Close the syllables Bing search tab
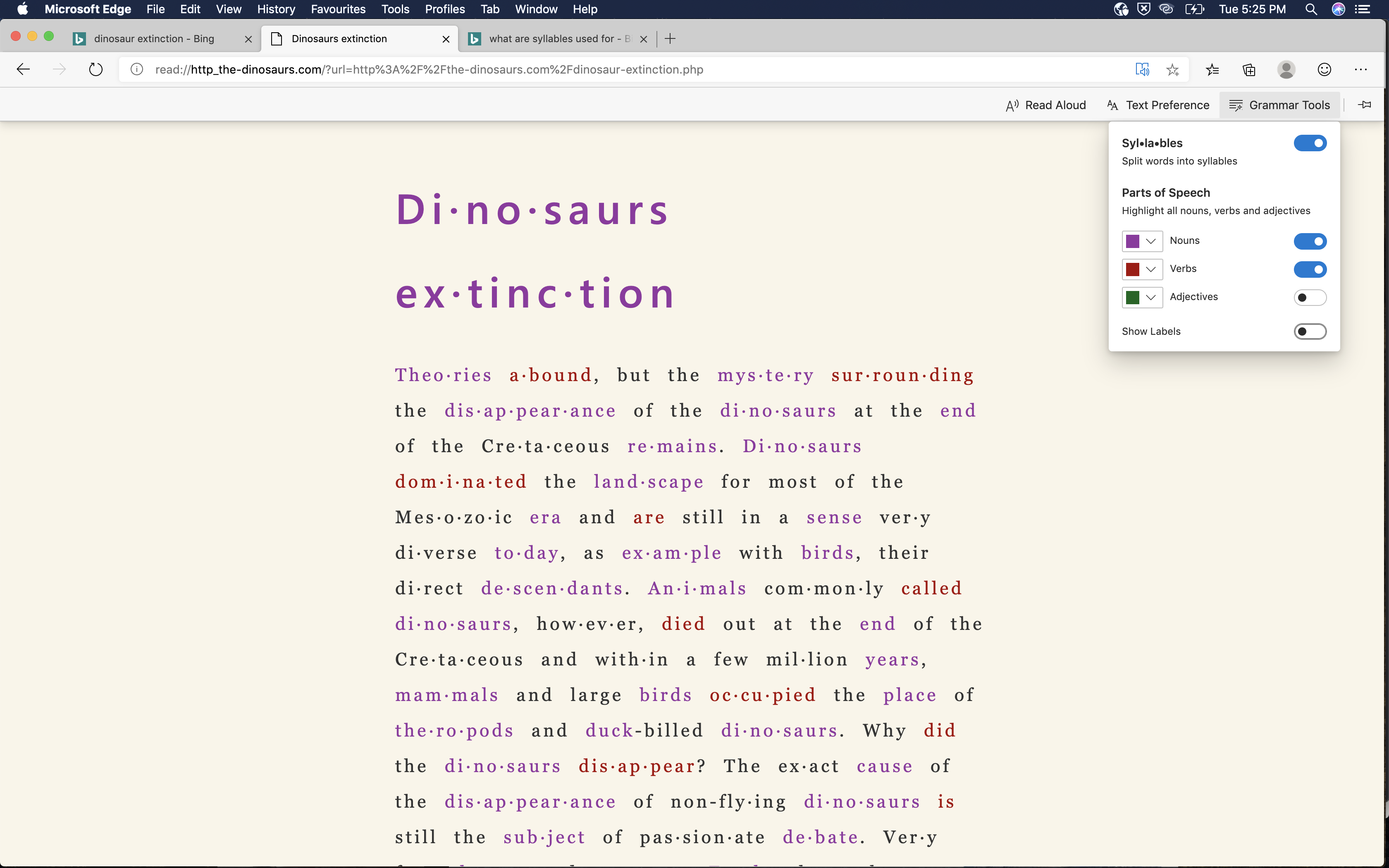The image size is (1389, 868). (643, 39)
